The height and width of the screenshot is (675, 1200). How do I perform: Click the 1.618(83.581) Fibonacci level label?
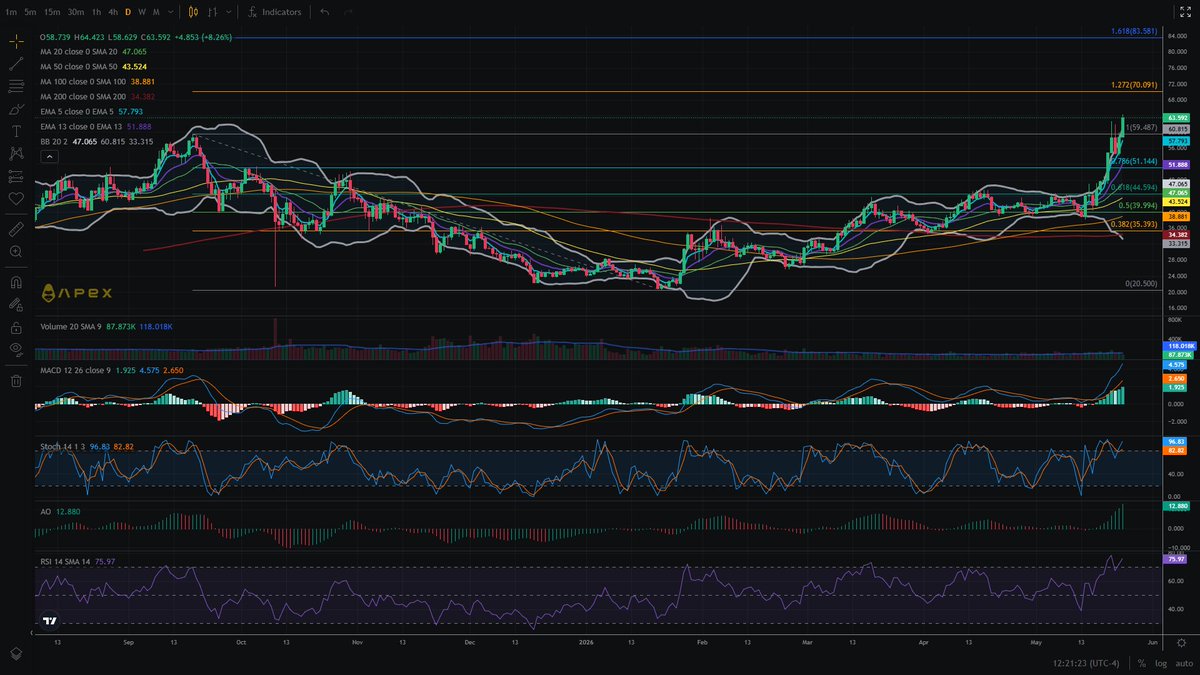point(1134,32)
